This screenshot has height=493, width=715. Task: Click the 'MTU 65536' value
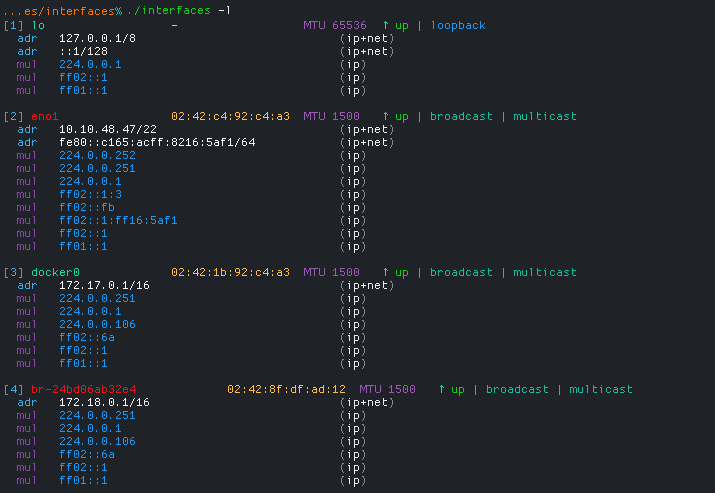pos(335,26)
